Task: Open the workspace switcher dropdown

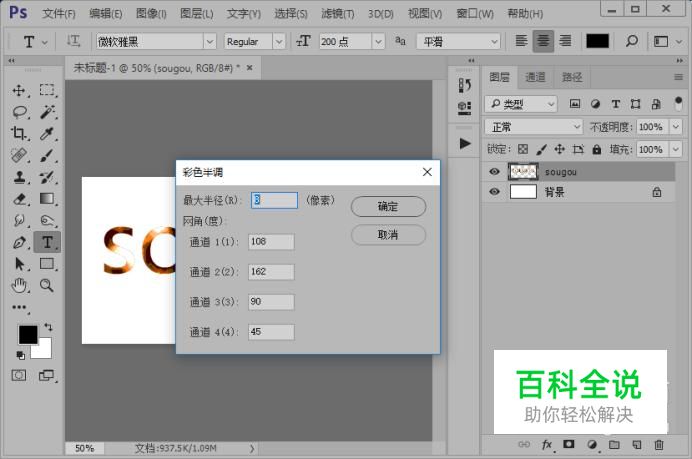Action: tap(667, 41)
